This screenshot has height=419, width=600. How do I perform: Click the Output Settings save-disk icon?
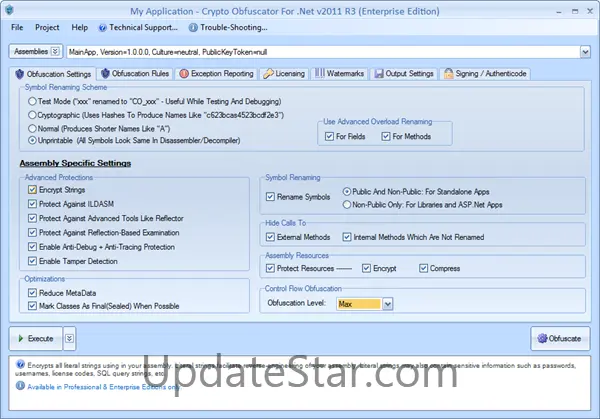click(x=379, y=73)
